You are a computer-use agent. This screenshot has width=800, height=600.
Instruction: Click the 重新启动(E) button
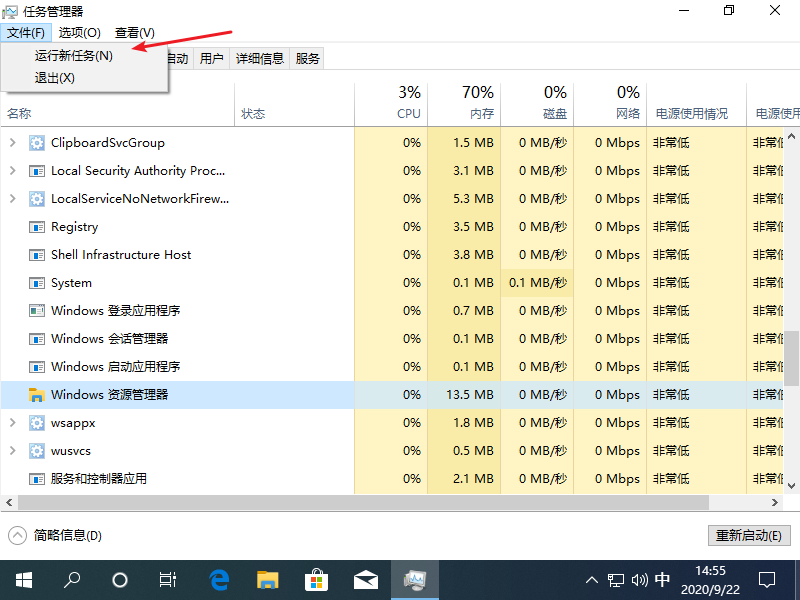pyautogui.click(x=749, y=535)
